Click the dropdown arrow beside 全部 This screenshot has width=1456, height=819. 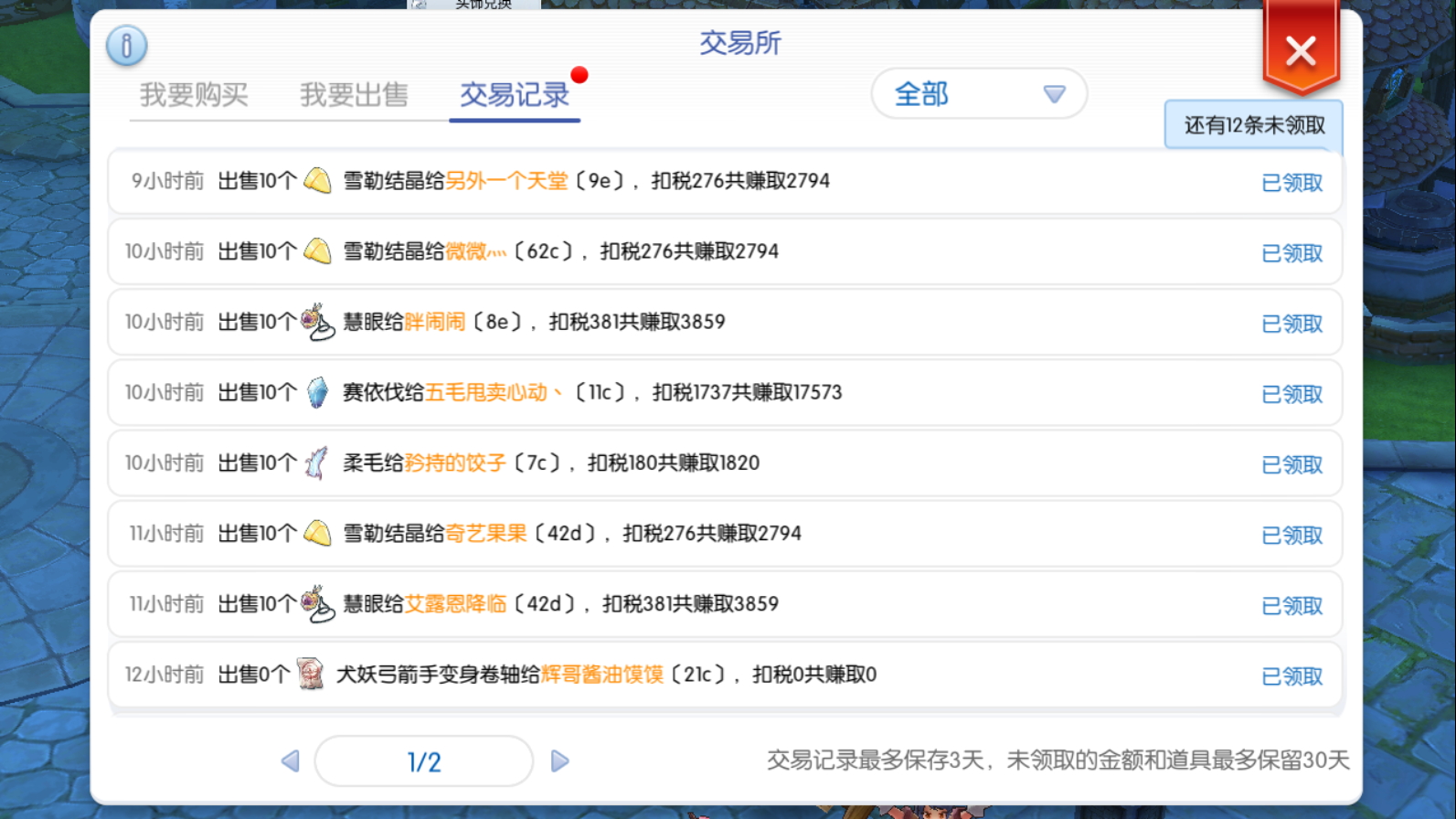[x=1054, y=94]
